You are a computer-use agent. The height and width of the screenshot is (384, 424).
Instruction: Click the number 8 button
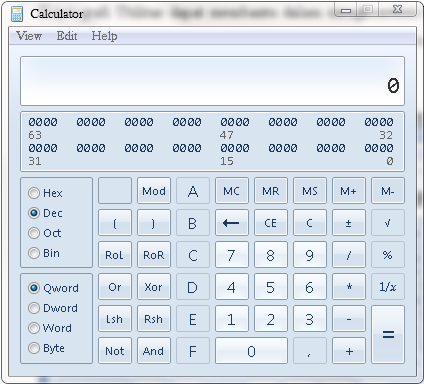click(271, 255)
